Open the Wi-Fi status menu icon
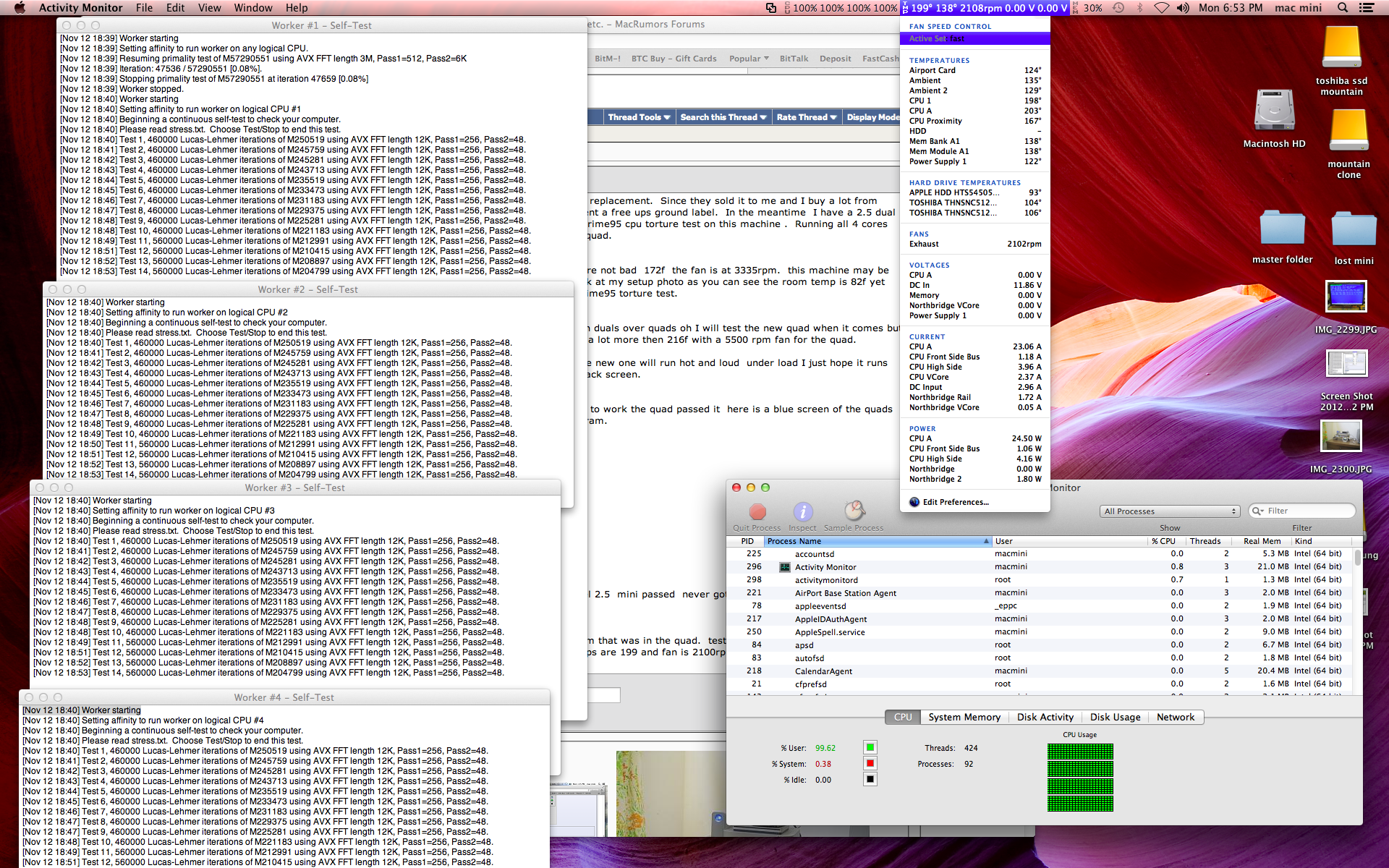This screenshot has height=868, width=1389. tap(1161, 8)
